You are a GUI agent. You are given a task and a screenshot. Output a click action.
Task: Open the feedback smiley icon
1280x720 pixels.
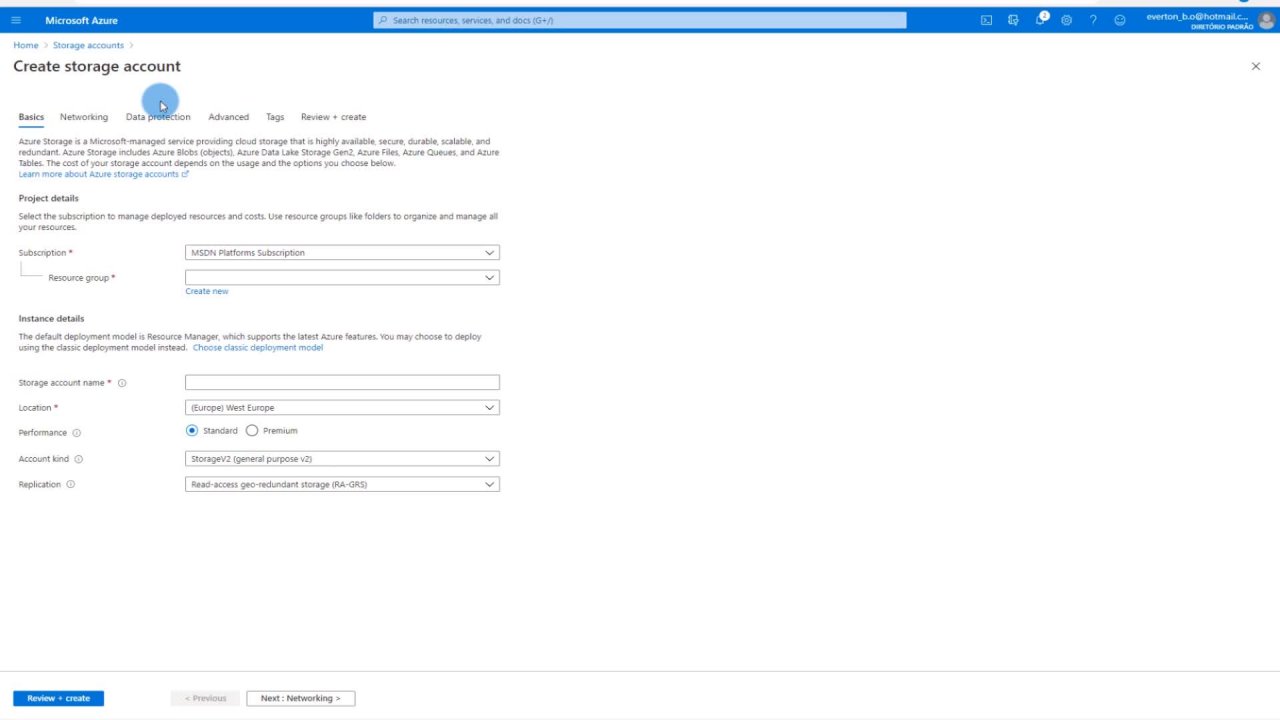(1120, 20)
